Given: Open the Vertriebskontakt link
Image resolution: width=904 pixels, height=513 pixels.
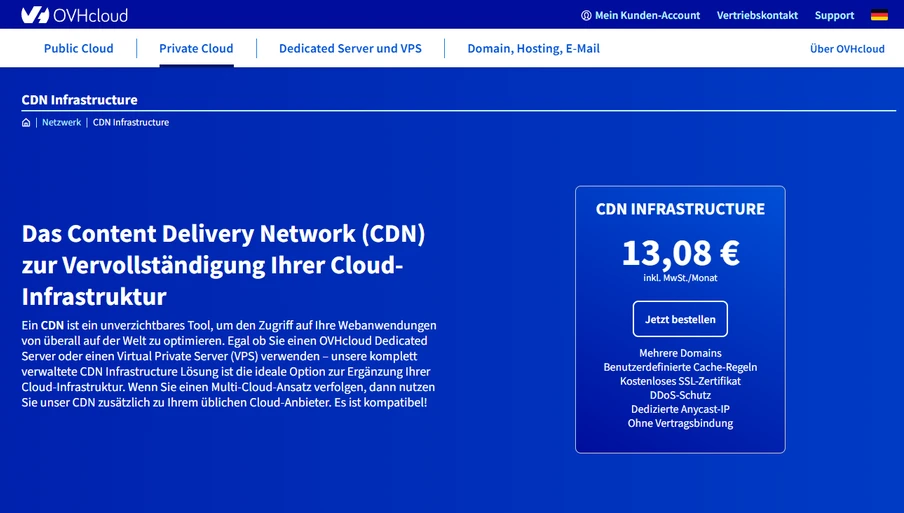Looking at the screenshot, I should pyautogui.click(x=757, y=16).
